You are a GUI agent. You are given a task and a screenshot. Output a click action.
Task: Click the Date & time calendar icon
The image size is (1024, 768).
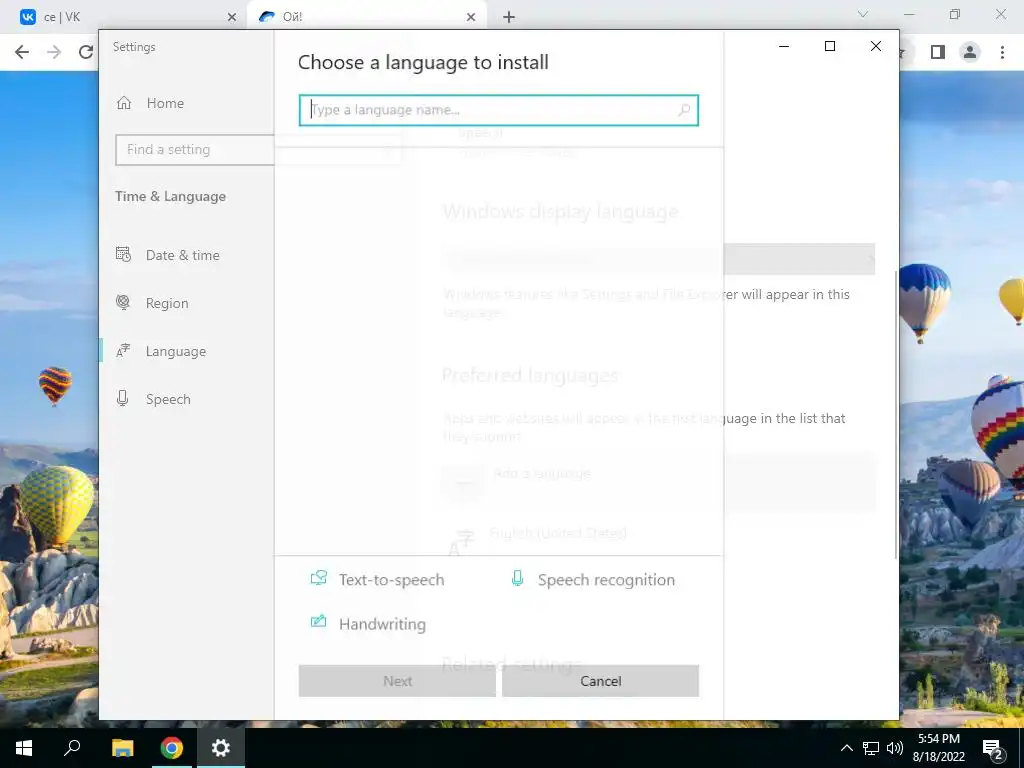coord(123,254)
